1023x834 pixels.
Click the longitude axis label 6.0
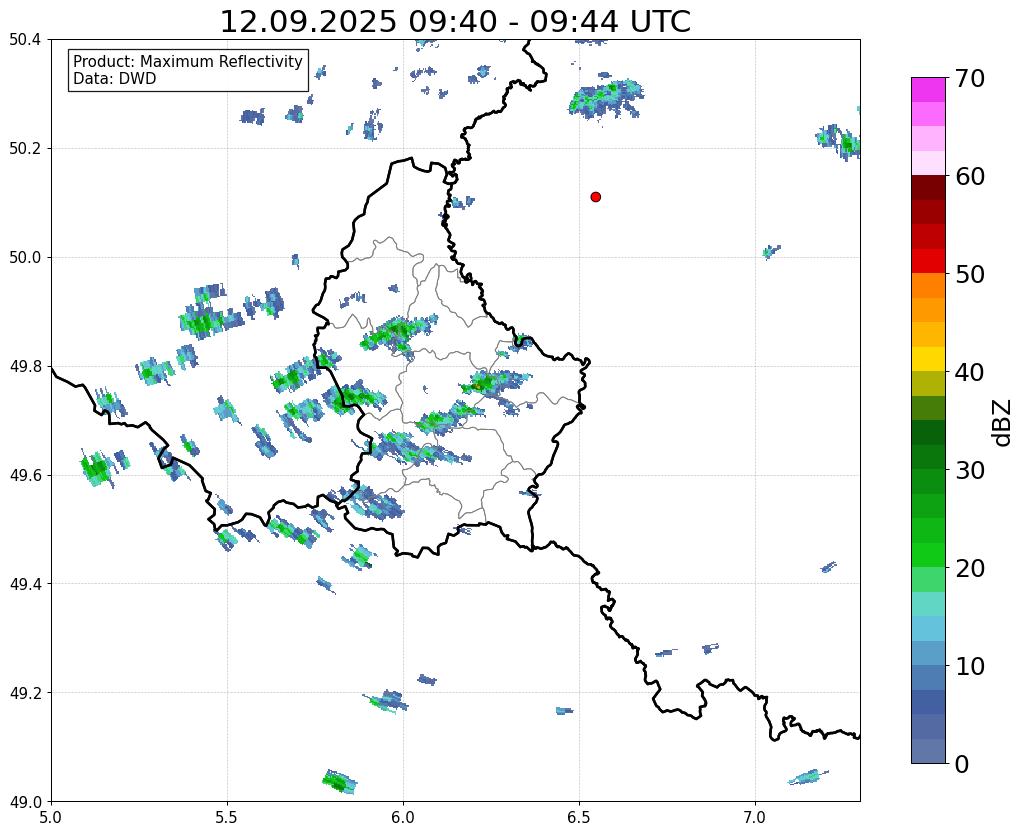click(x=403, y=817)
